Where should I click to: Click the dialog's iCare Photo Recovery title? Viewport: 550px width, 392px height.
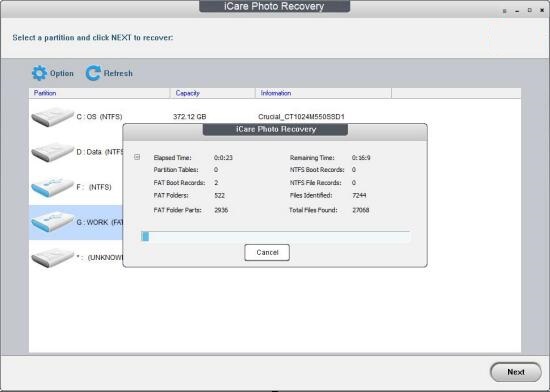[x=276, y=129]
